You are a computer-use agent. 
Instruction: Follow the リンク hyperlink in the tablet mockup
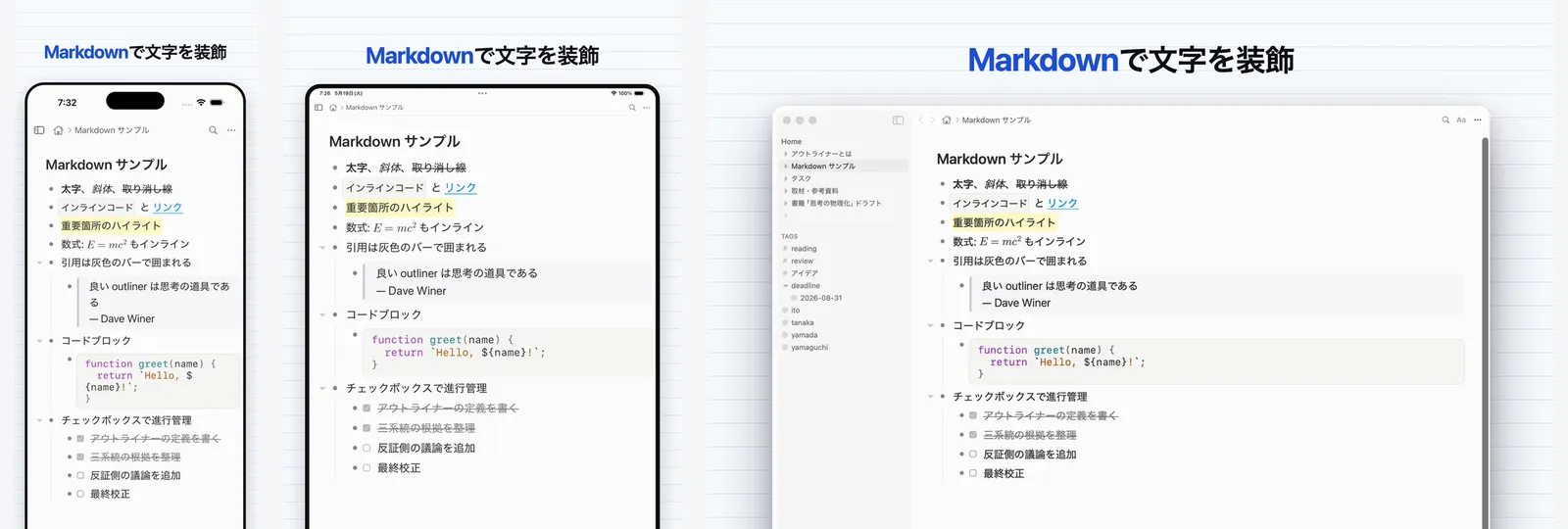pos(461,188)
